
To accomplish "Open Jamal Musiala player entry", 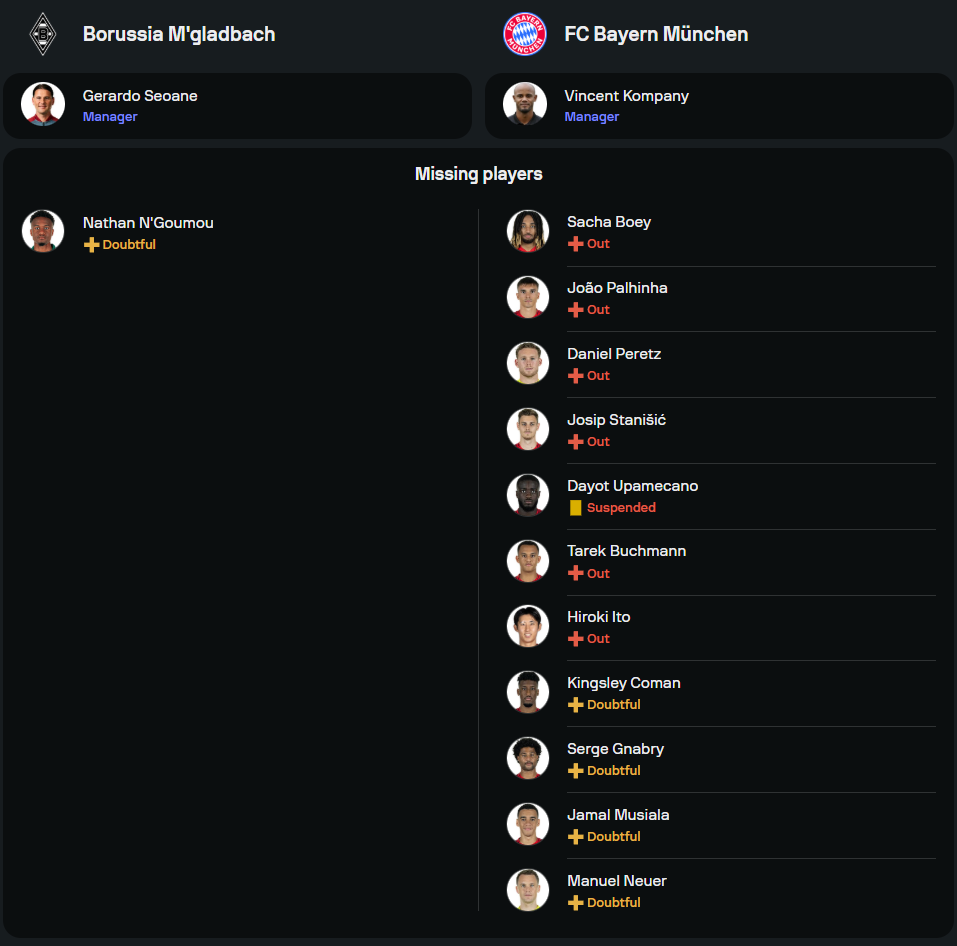I will (618, 815).
